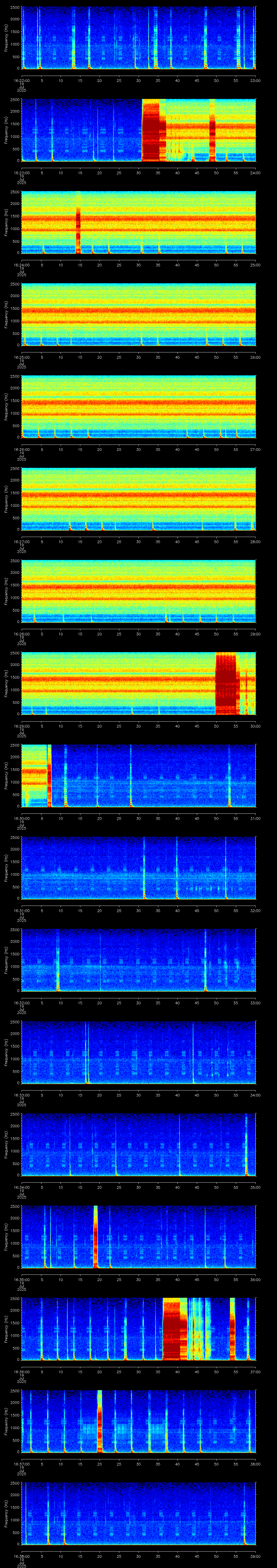Click Frequency (Hz) axis label of 16:30:00 plot
This screenshot has height=1568, width=277.
[x=7, y=776]
